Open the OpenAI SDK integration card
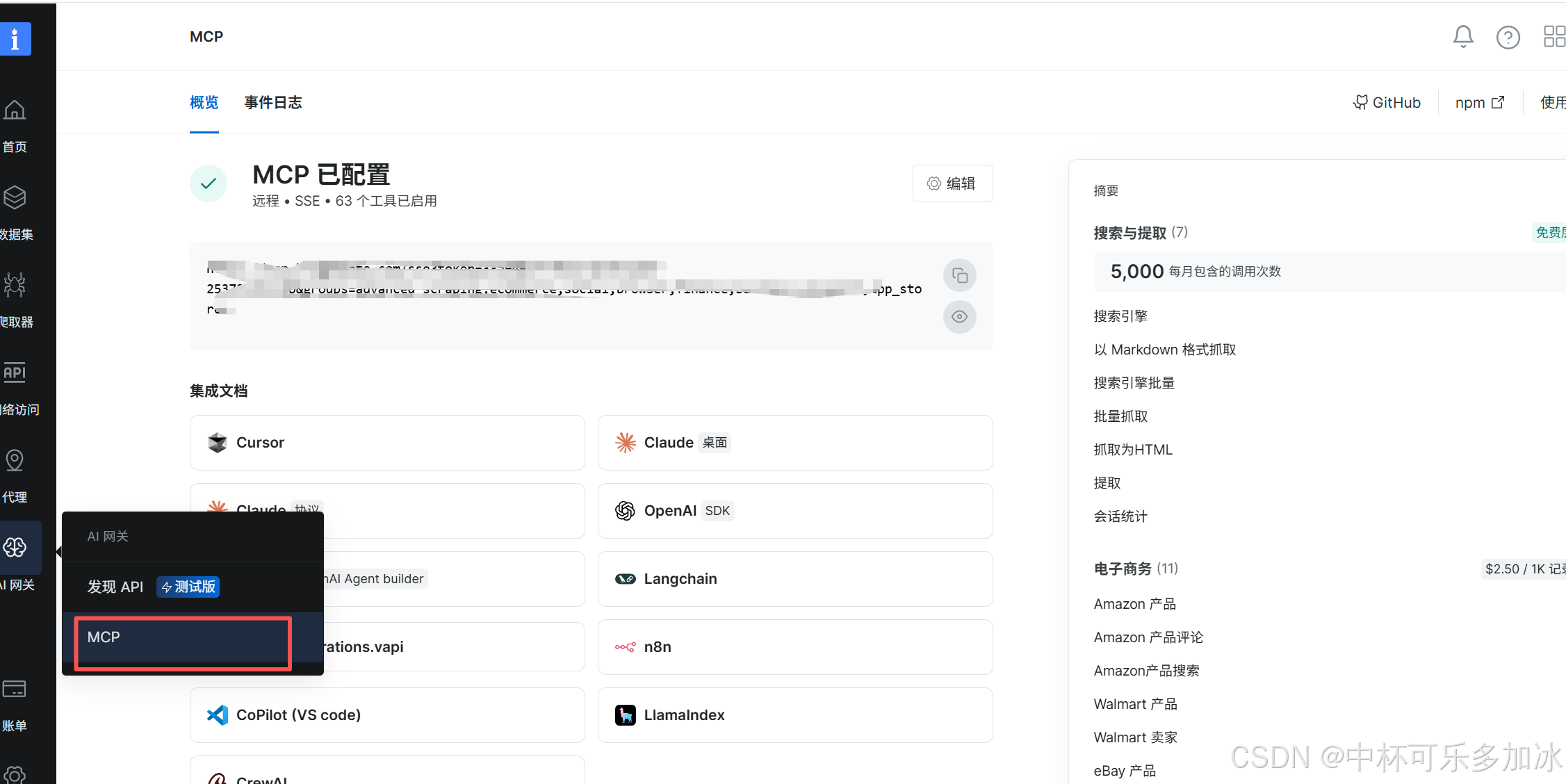1566x784 pixels. 795,511
